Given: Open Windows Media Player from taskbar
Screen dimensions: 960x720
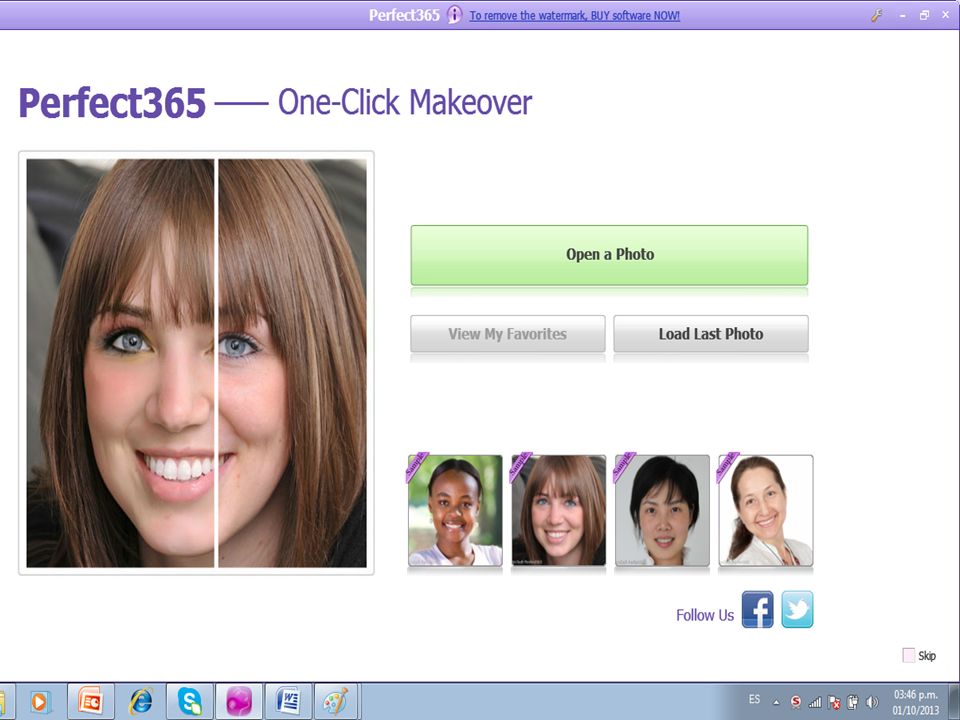Looking at the screenshot, I should (39, 702).
